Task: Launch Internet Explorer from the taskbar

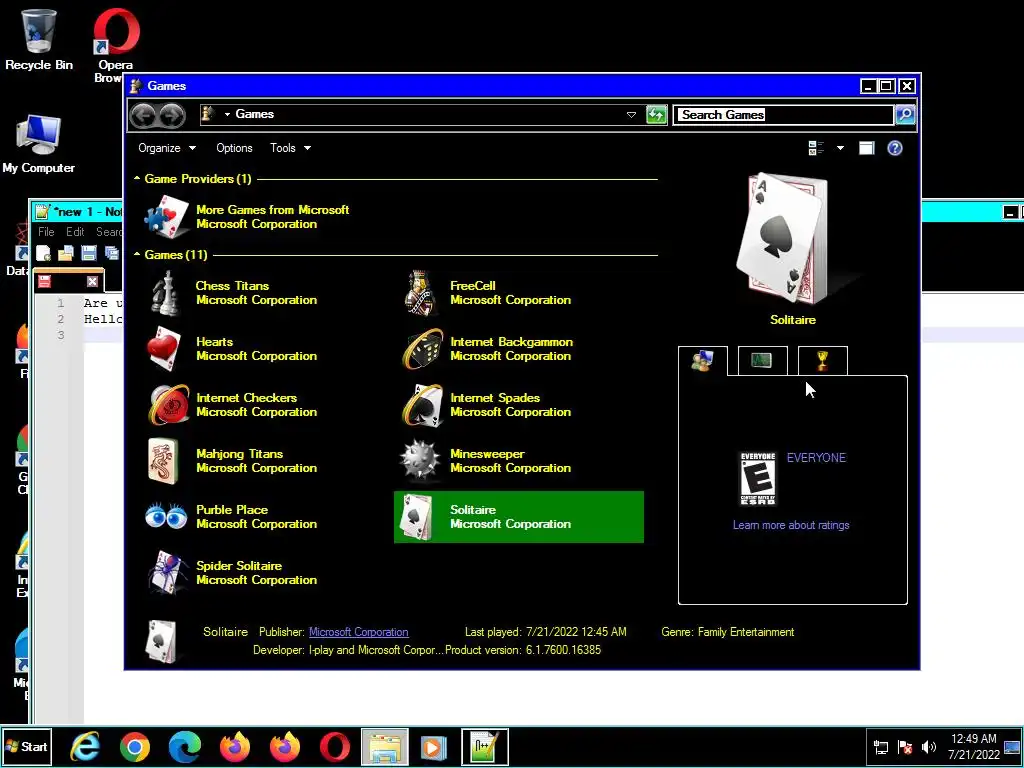Action: tap(86, 746)
